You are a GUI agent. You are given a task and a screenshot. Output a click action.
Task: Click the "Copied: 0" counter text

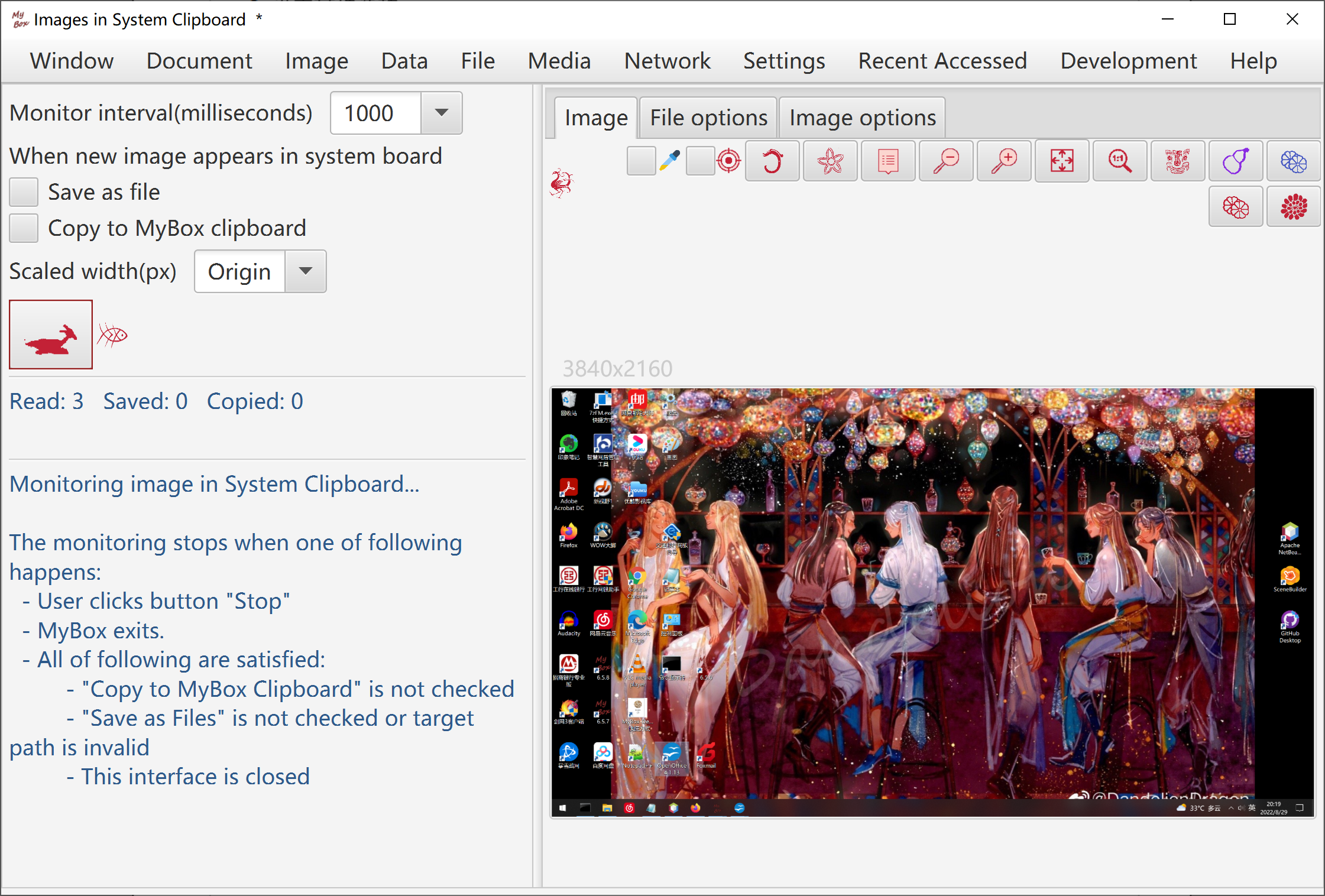255,401
